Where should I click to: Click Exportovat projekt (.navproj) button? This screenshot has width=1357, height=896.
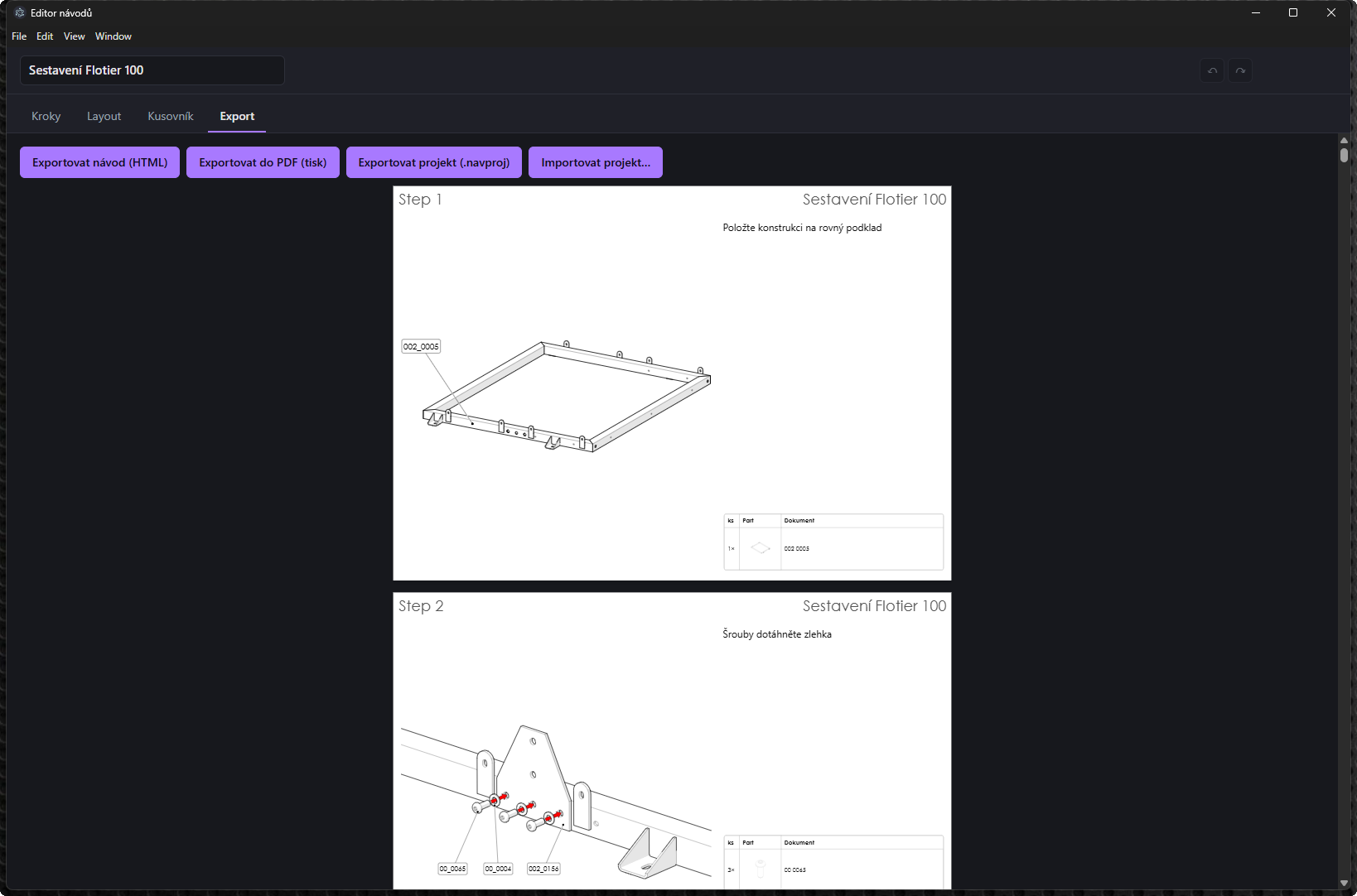coord(434,162)
